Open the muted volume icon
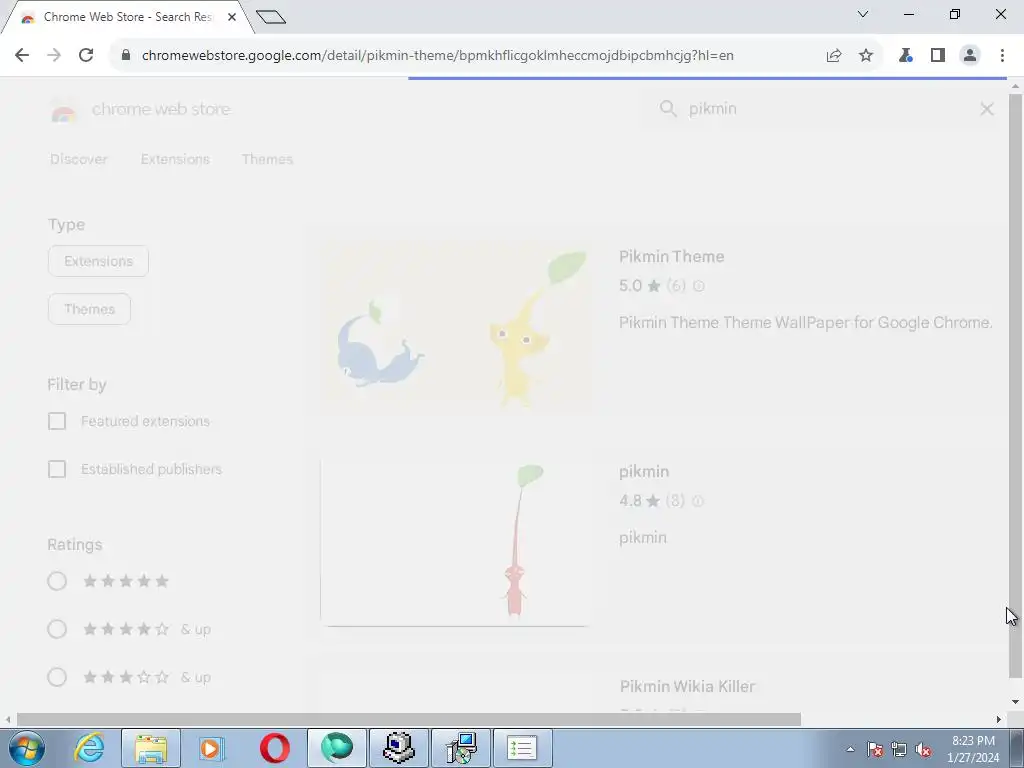 pos(923,749)
